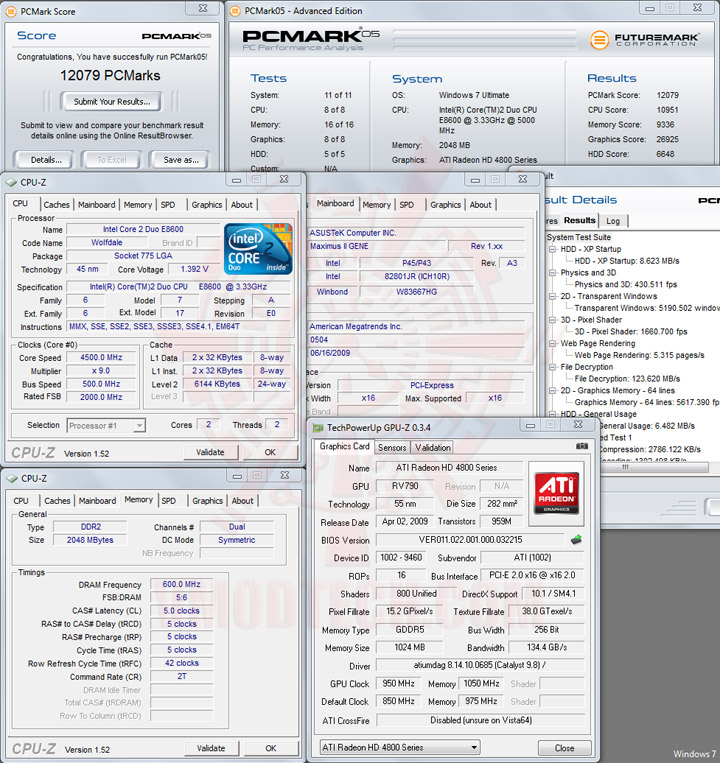The height and width of the screenshot is (763, 720).
Task: Click the Futuremark Corporation logo
Action: [x=645, y=39]
